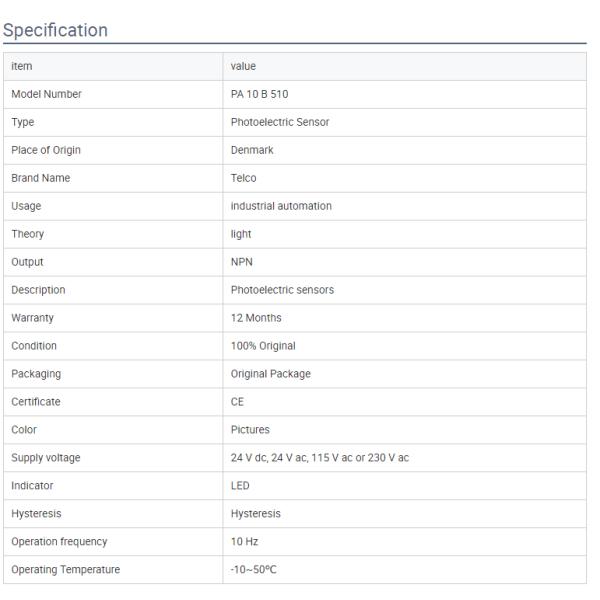This screenshot has width=600, height=600.
Task: Click the Theory row label
Action: click(28, 234)
